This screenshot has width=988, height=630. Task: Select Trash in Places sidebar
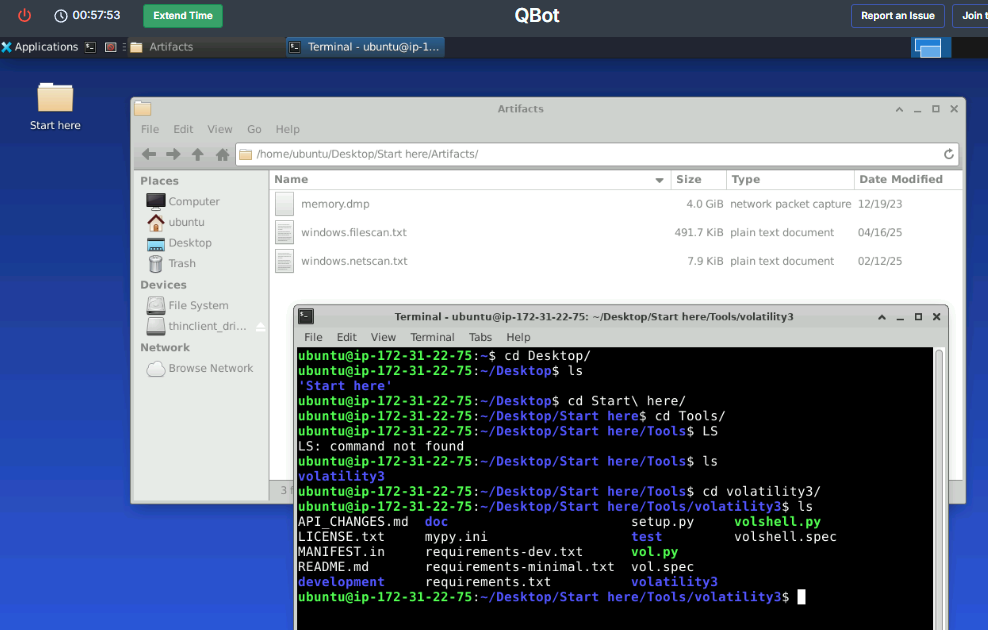pyautogui.click(x=181, y=264)
